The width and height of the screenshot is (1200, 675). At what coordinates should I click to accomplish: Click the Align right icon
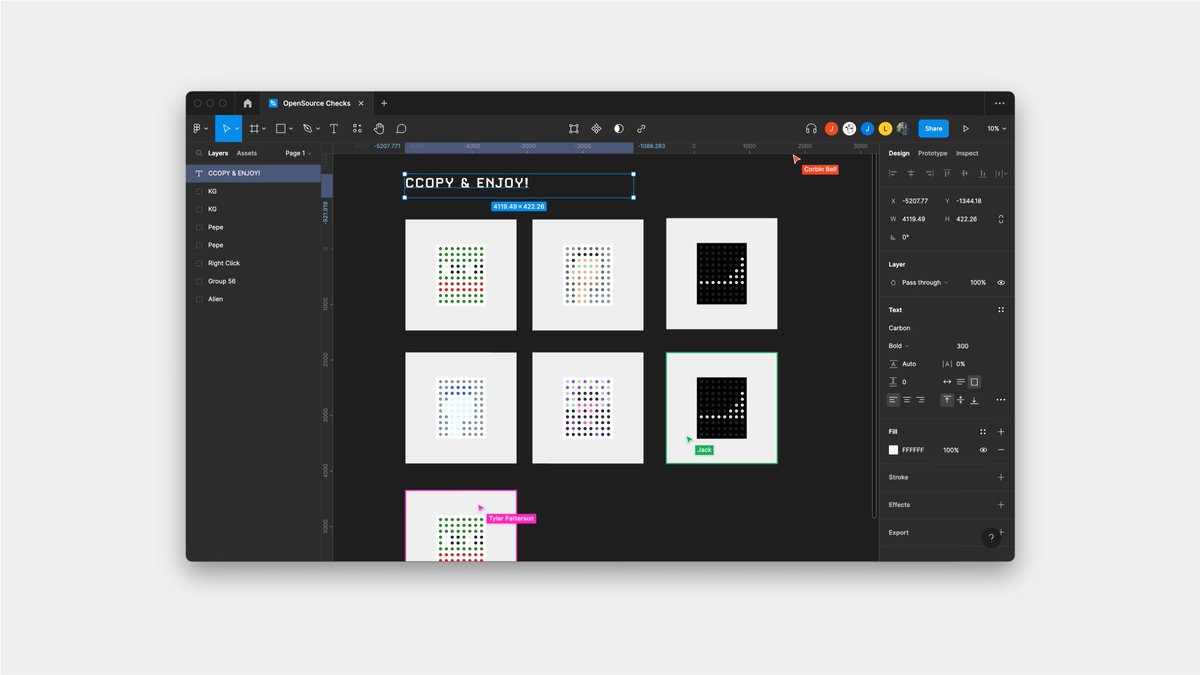tap(929, 173)
